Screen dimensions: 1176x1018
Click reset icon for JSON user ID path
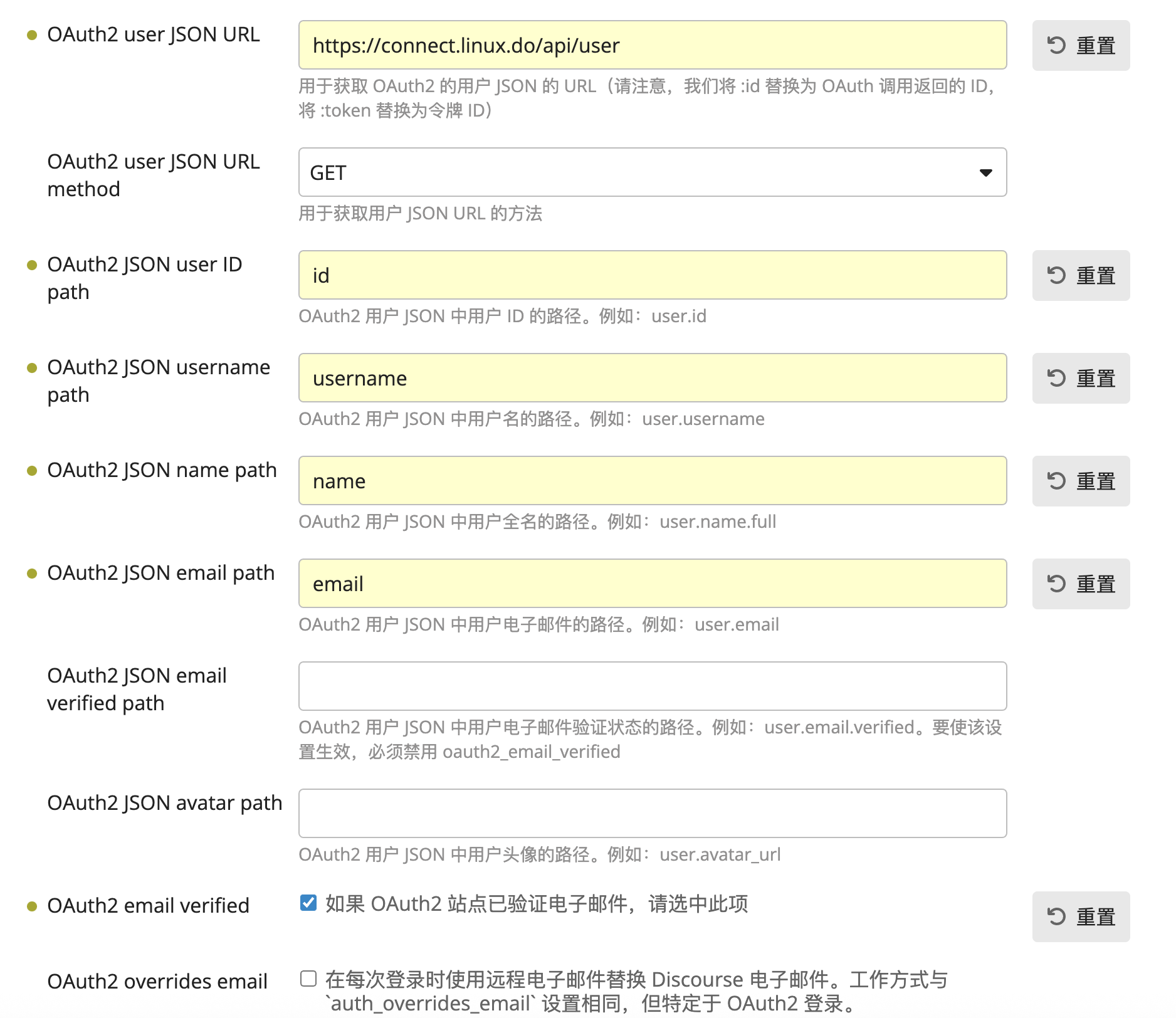tap(1056, 275)
